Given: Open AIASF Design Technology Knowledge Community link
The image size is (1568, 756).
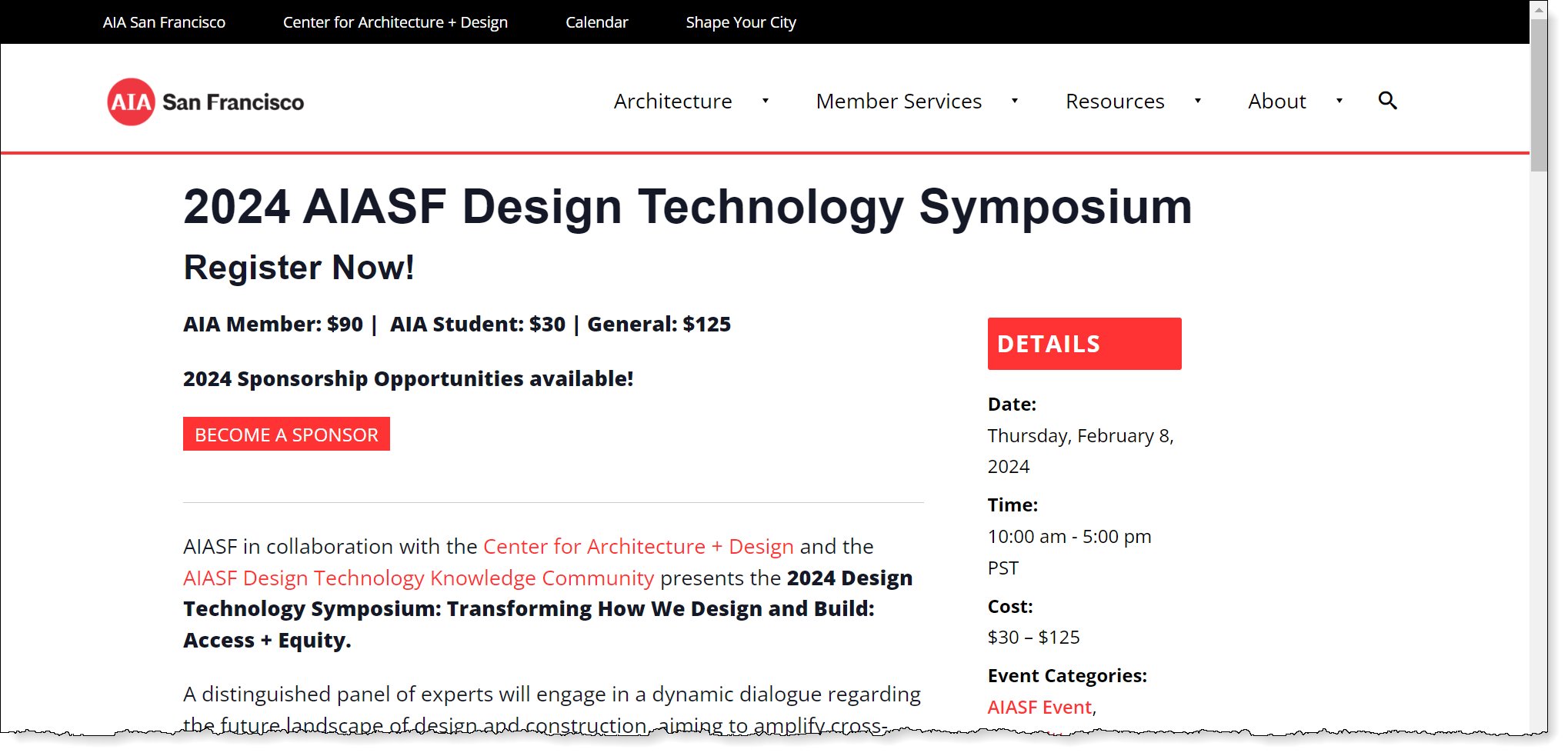Looking at the screenshot, I should pyautogui.click(x=419, y=578).
